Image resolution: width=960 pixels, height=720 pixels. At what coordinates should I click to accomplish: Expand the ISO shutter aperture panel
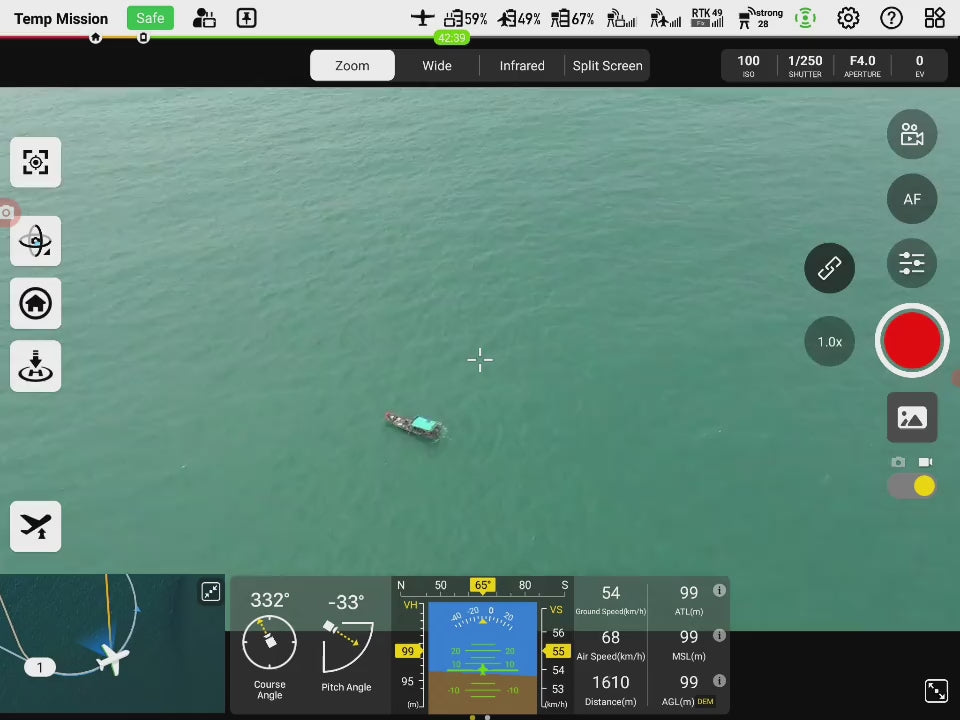(833, 66)
